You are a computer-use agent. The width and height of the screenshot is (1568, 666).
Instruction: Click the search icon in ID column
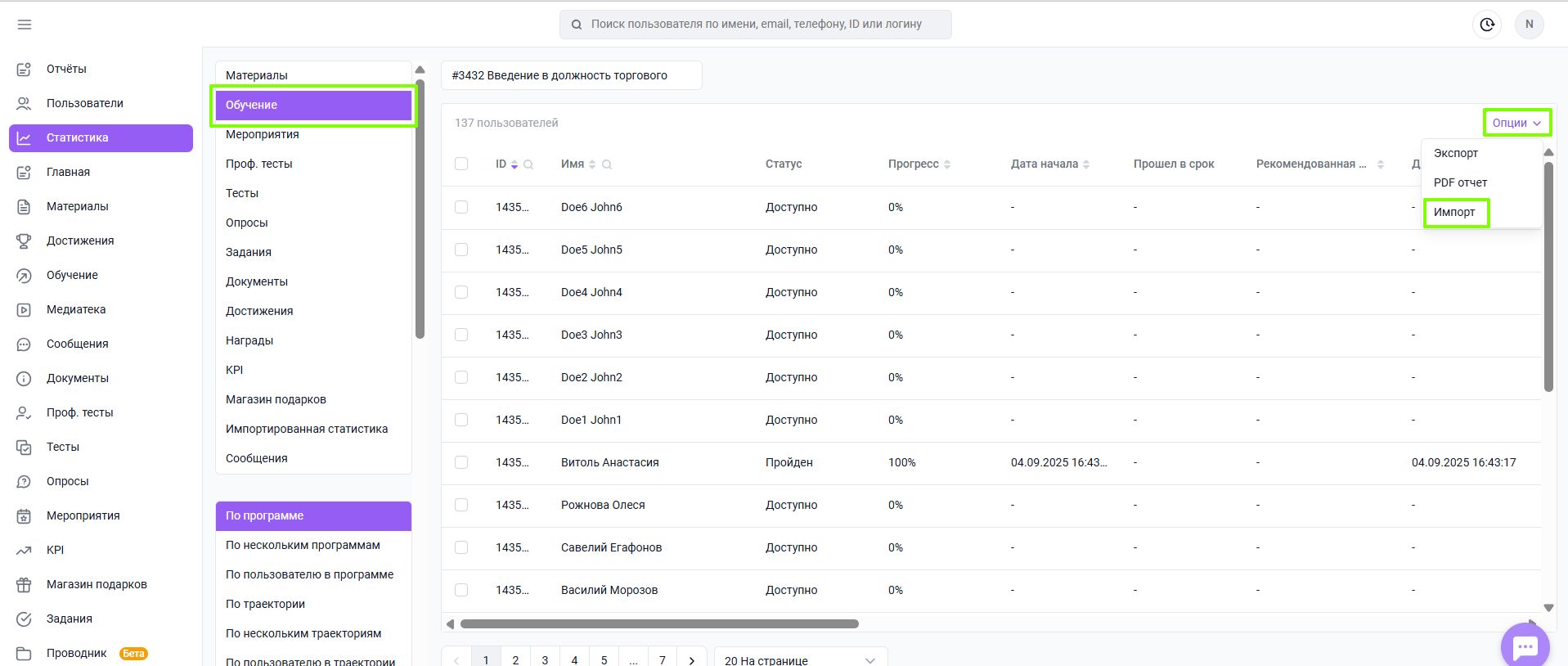[x=528, y=164]
